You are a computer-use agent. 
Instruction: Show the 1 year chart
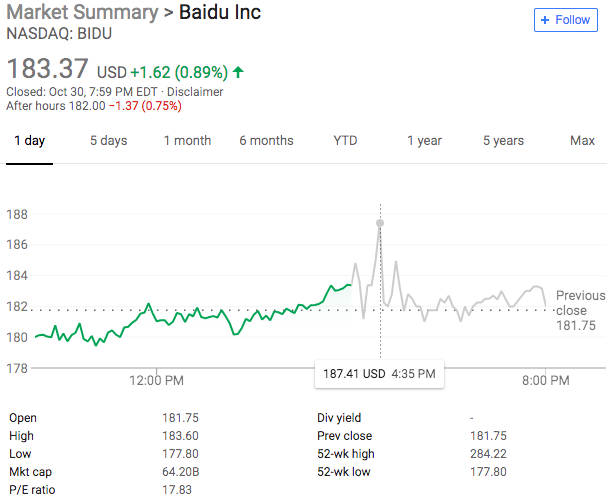(424, 141)
